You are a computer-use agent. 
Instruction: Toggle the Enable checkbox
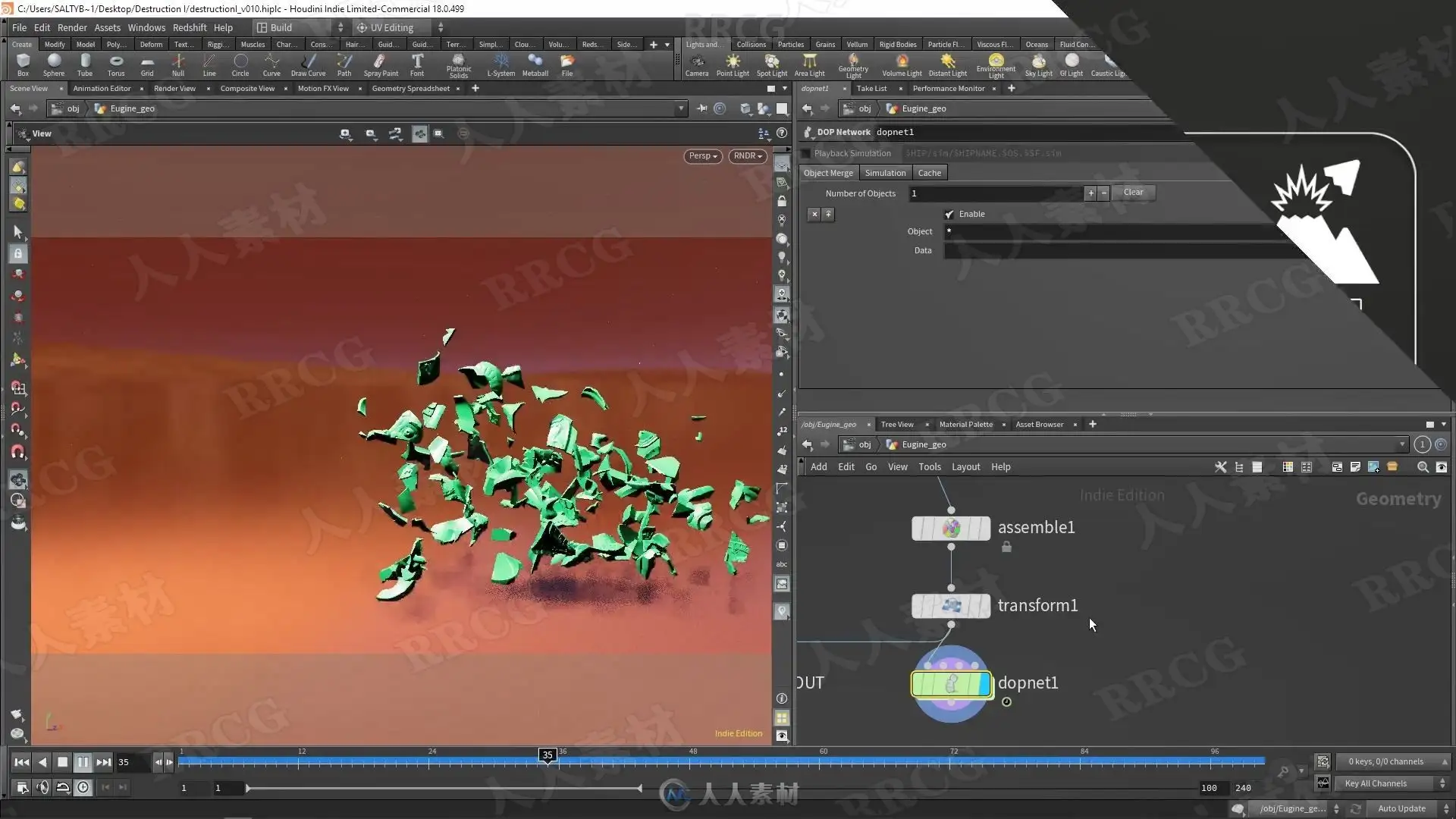pyautogui.click(x=949, y=215)
